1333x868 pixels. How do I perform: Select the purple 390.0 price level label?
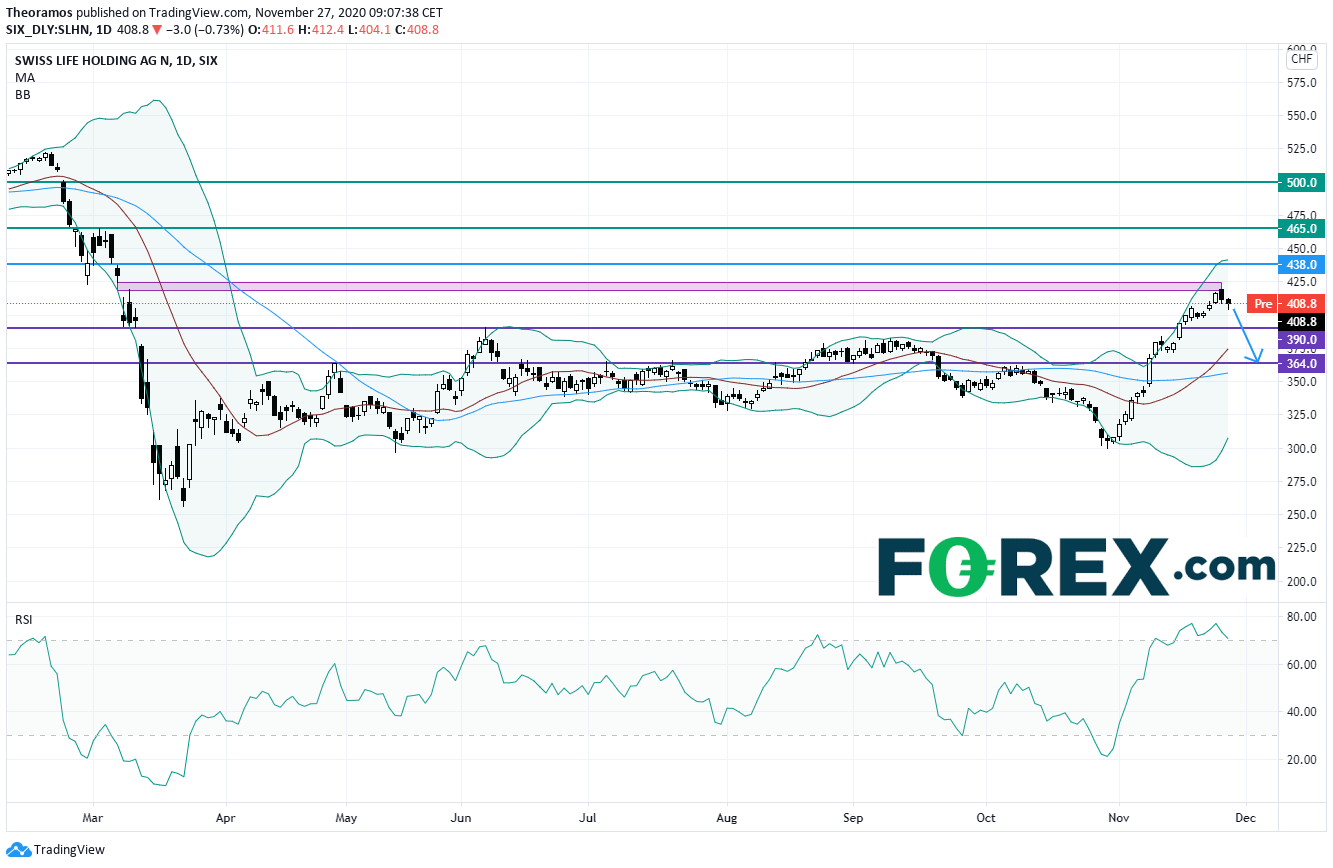[x=1302, y=340]
